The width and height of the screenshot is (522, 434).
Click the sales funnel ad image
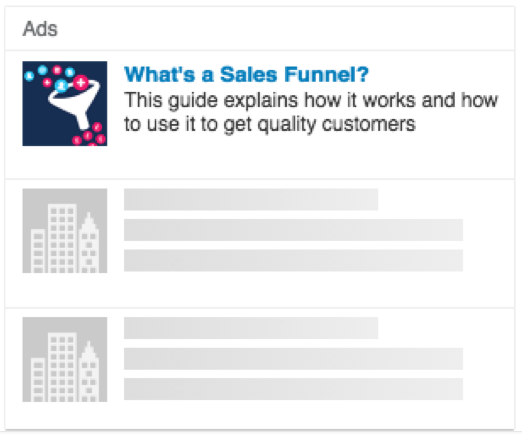point(65,103)
